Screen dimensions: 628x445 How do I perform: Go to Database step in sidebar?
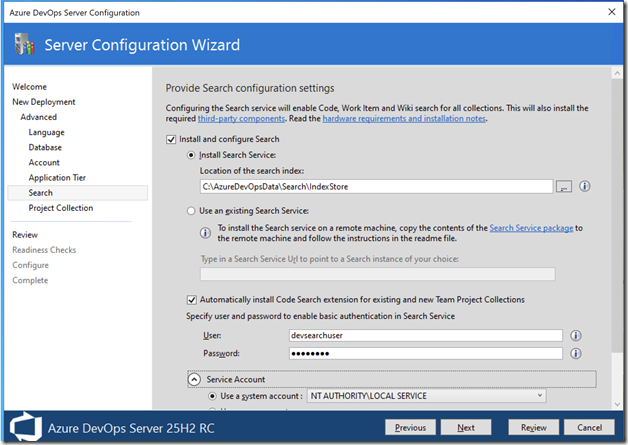click(x=45, y=147)
